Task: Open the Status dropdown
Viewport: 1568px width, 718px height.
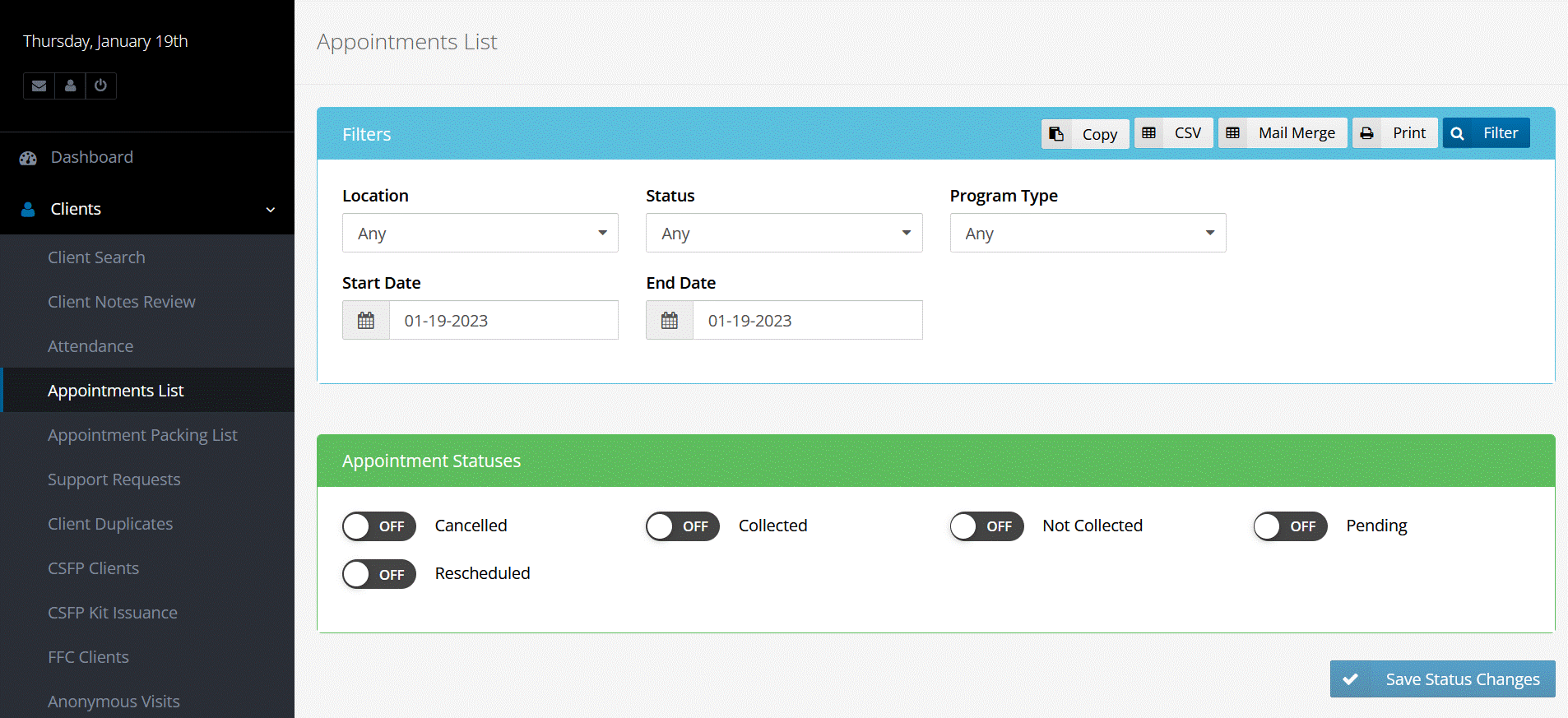Action: (x=783, y=234)
